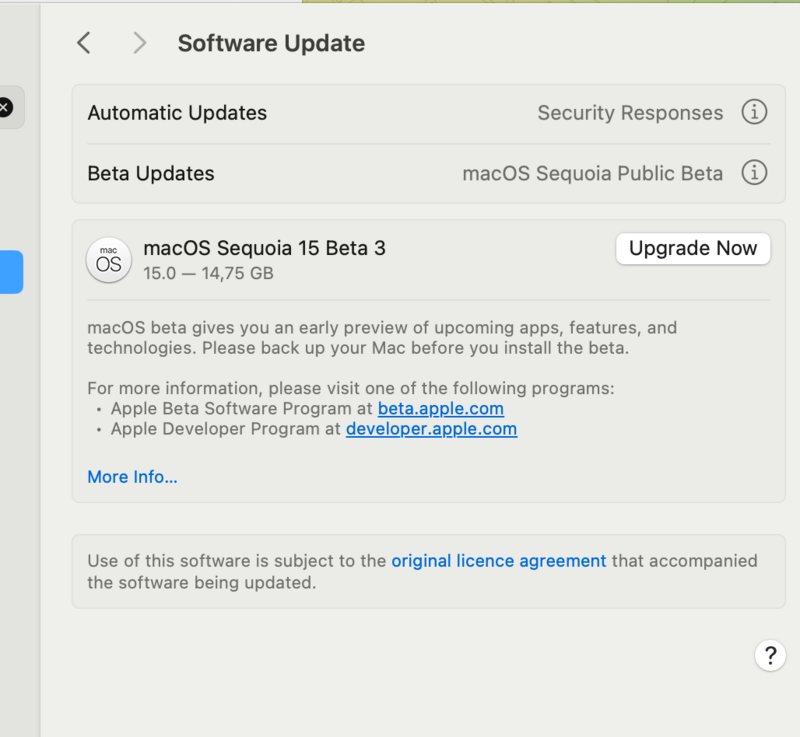This screenshot has height=737, width=800.
Task: Open the developer.apple.com link
Action: click(x=431, y=429)
